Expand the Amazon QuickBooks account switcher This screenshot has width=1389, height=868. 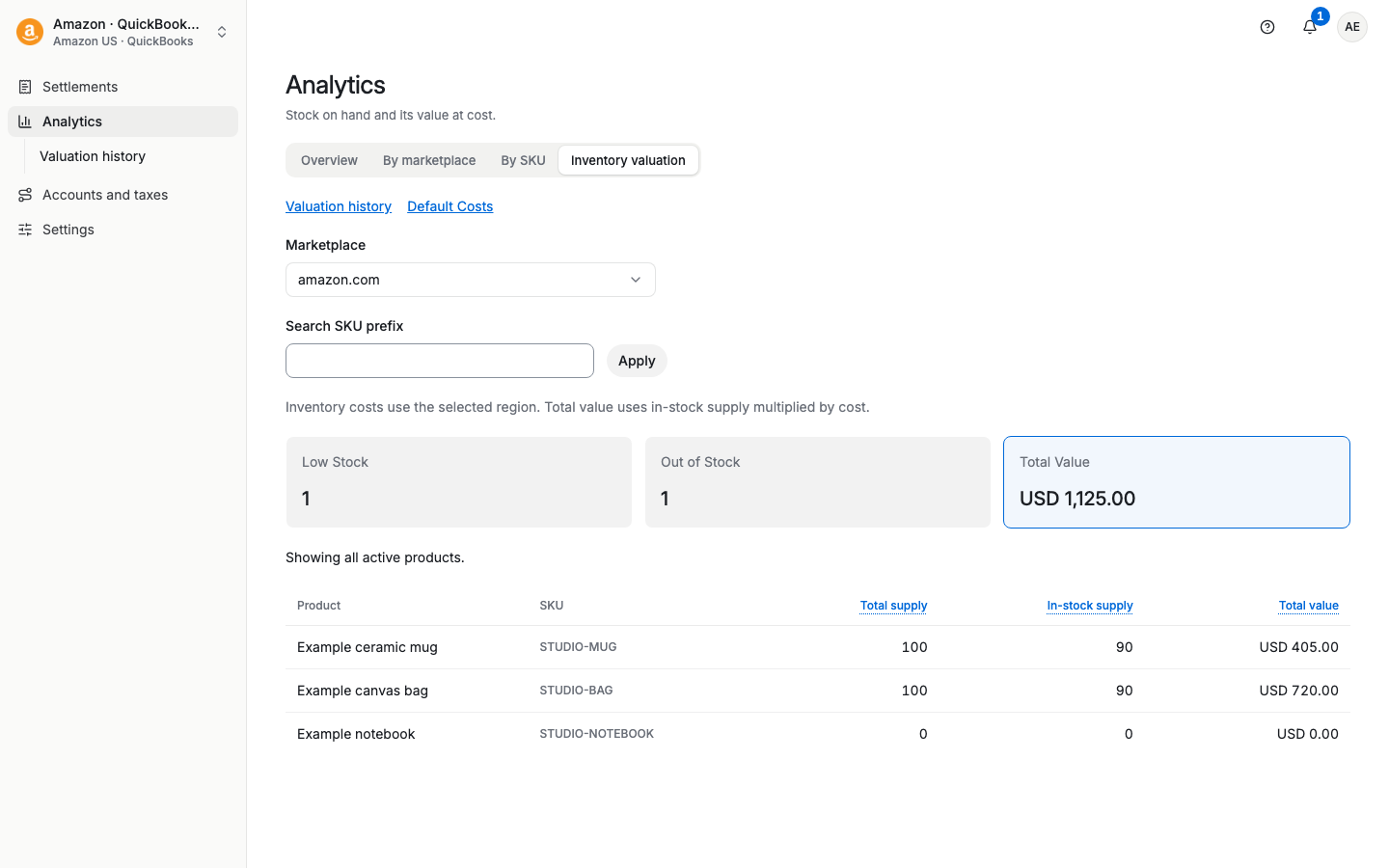click(123, 32)
